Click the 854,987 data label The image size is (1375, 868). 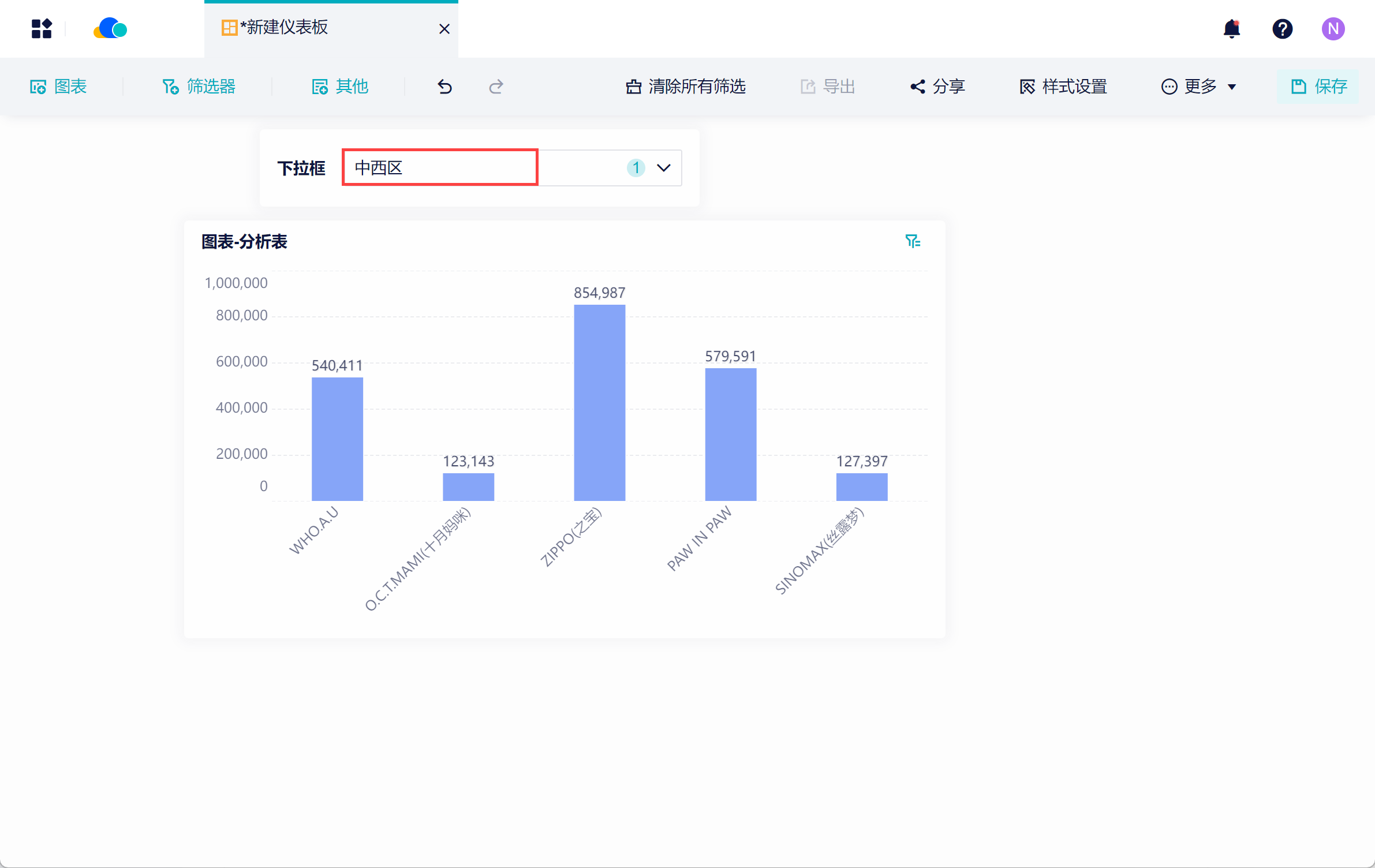tap(599, 293)
